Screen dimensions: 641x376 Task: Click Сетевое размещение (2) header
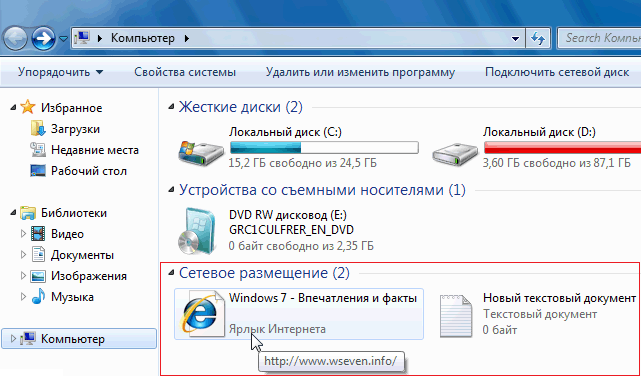[264, 273]
